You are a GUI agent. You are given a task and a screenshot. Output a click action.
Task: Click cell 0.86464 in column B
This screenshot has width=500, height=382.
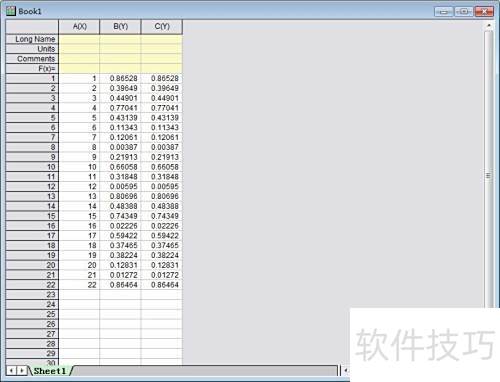click(x=120, y=285)
